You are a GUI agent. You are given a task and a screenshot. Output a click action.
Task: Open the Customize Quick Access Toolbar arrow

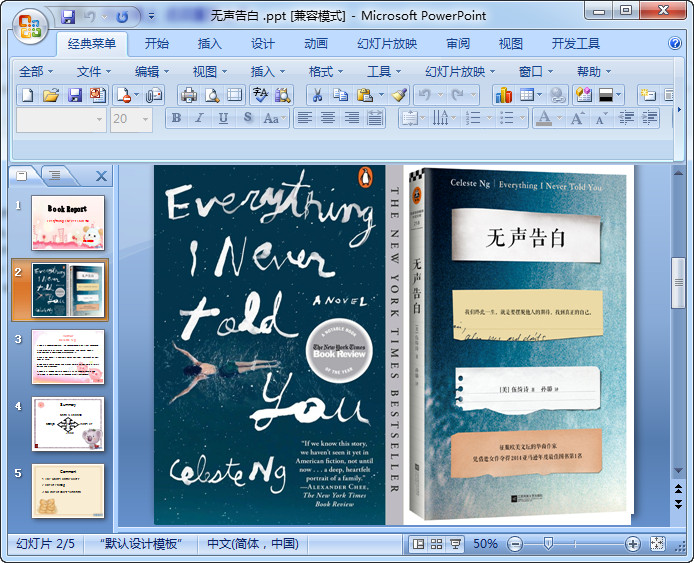click(x=151, y=16)
